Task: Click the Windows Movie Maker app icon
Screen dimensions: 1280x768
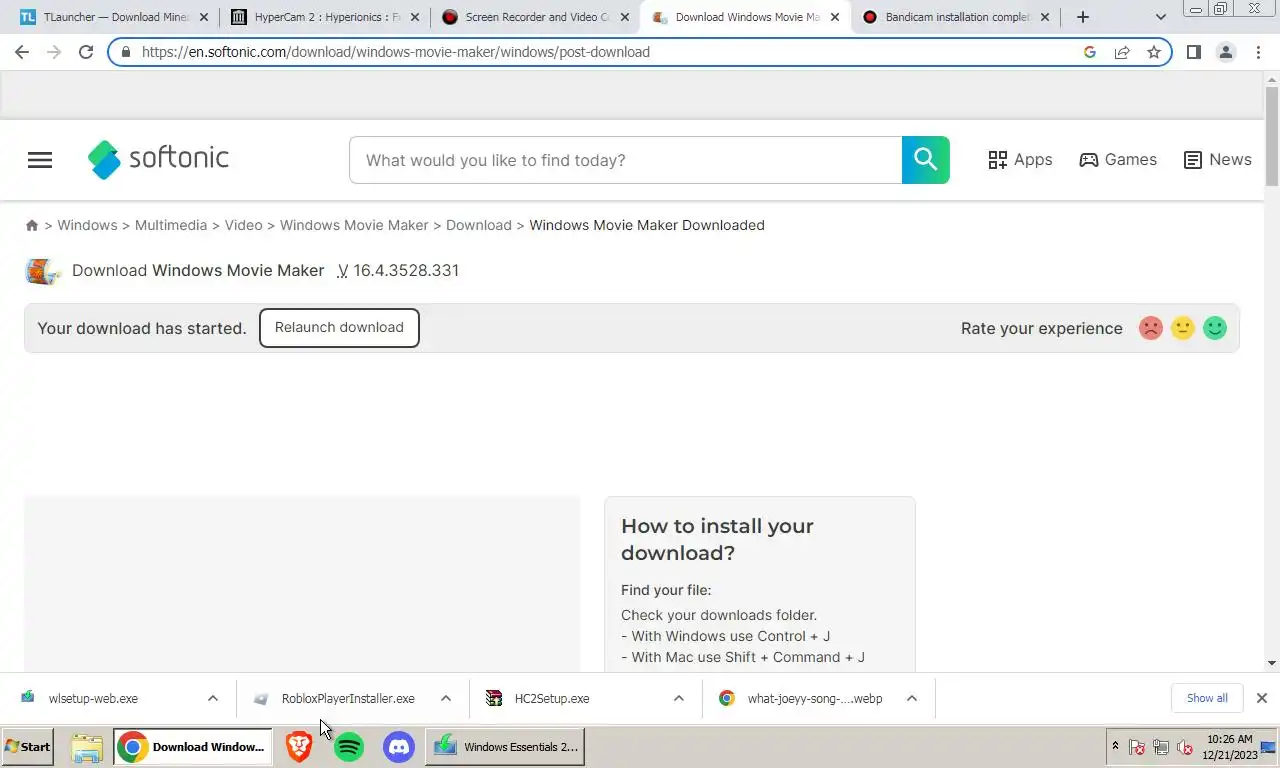Action: [42, 271]
